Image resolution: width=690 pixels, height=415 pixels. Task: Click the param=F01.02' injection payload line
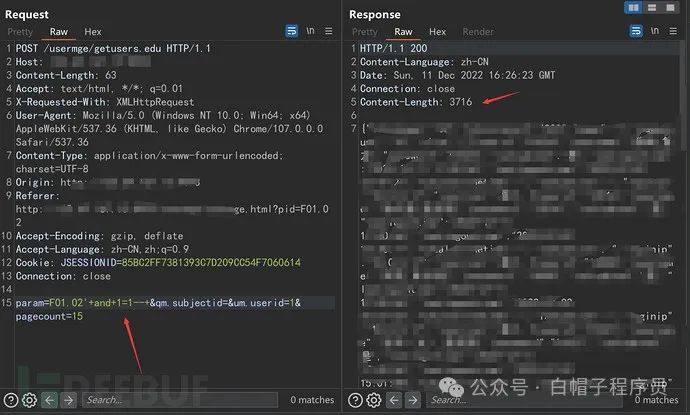click(158, 303)
